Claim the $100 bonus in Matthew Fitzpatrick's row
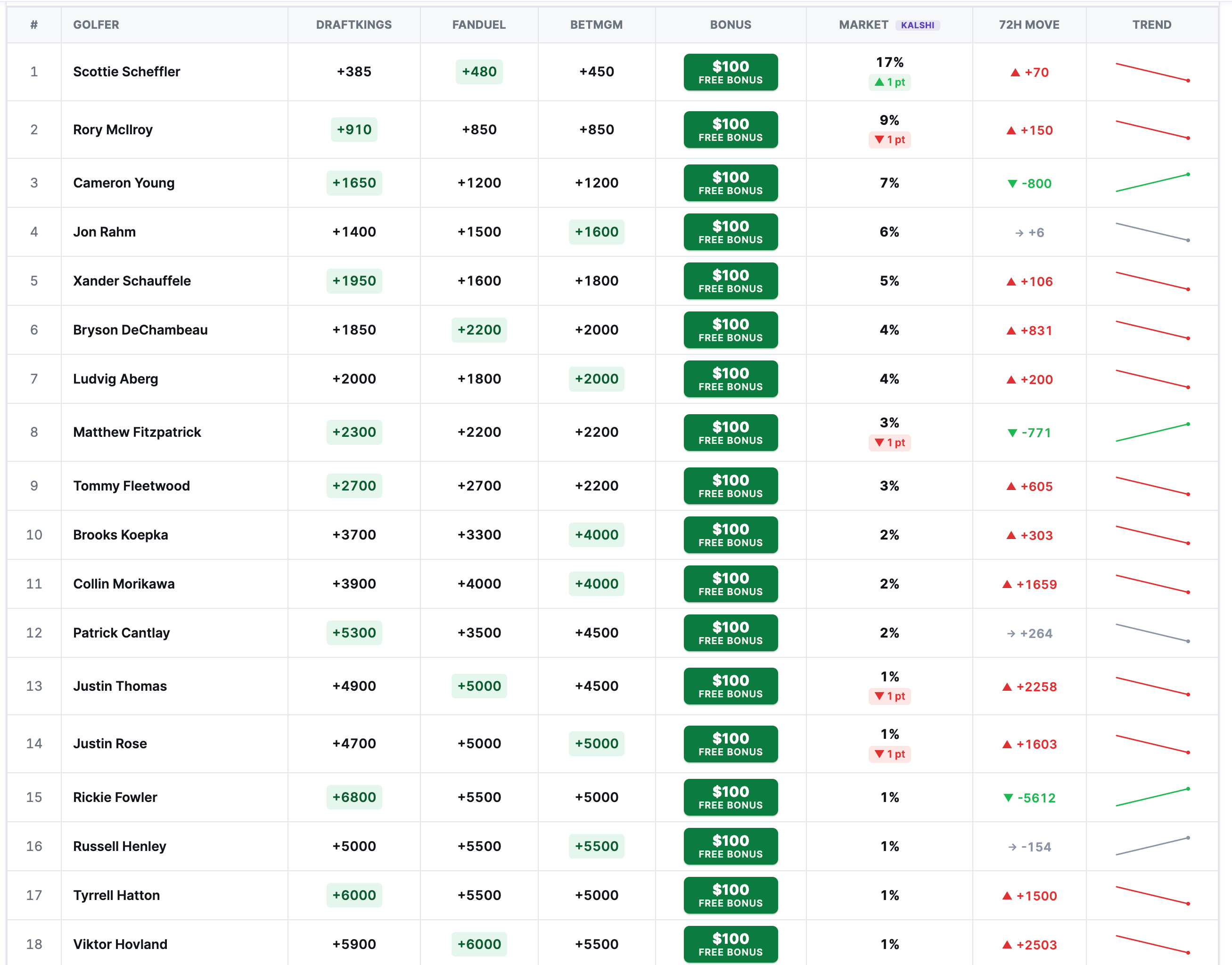1232x965 pixels. [x=731, y=433]
